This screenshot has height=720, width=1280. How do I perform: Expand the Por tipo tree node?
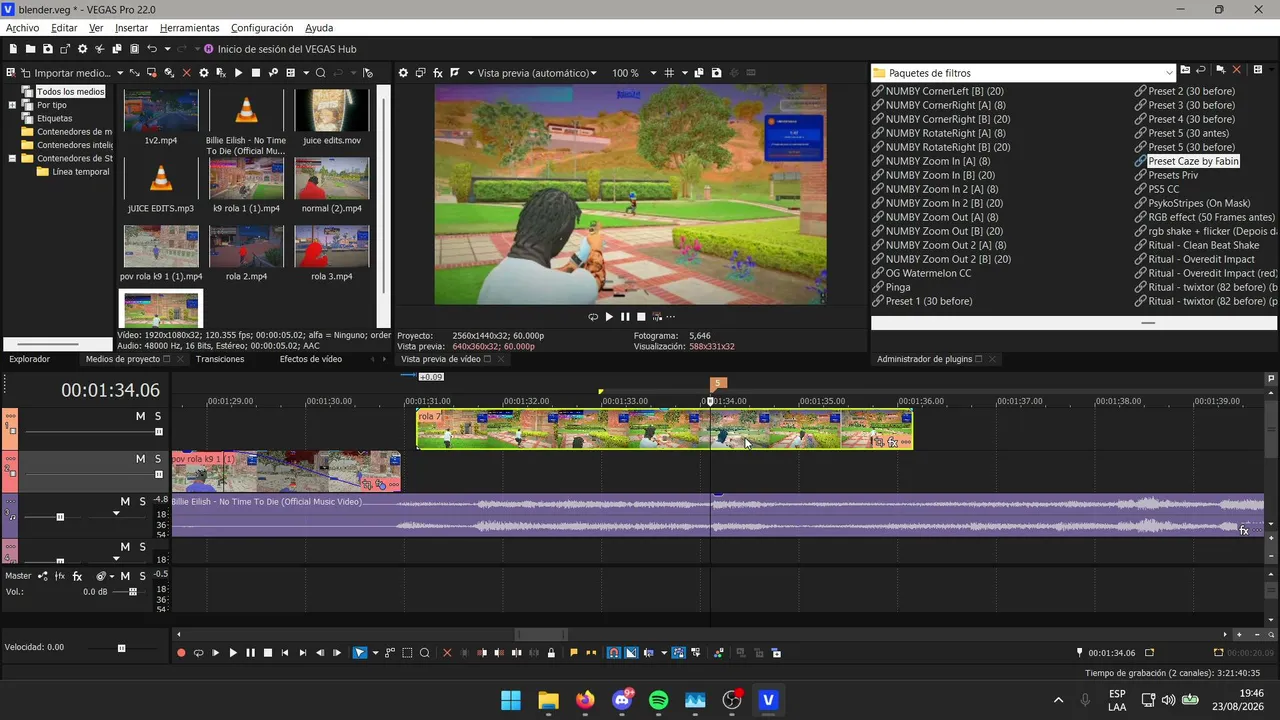[x=13, y=105]
